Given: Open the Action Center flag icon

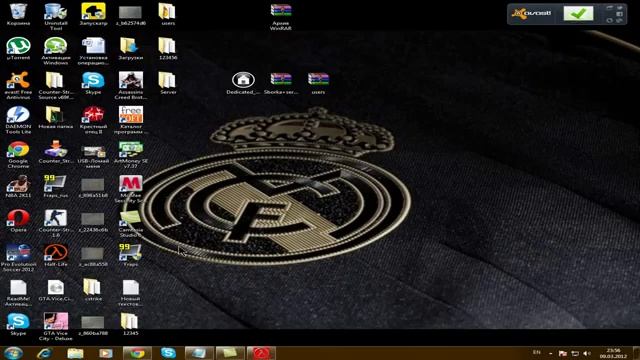Looking at the screenshot, I should (562, 353).
